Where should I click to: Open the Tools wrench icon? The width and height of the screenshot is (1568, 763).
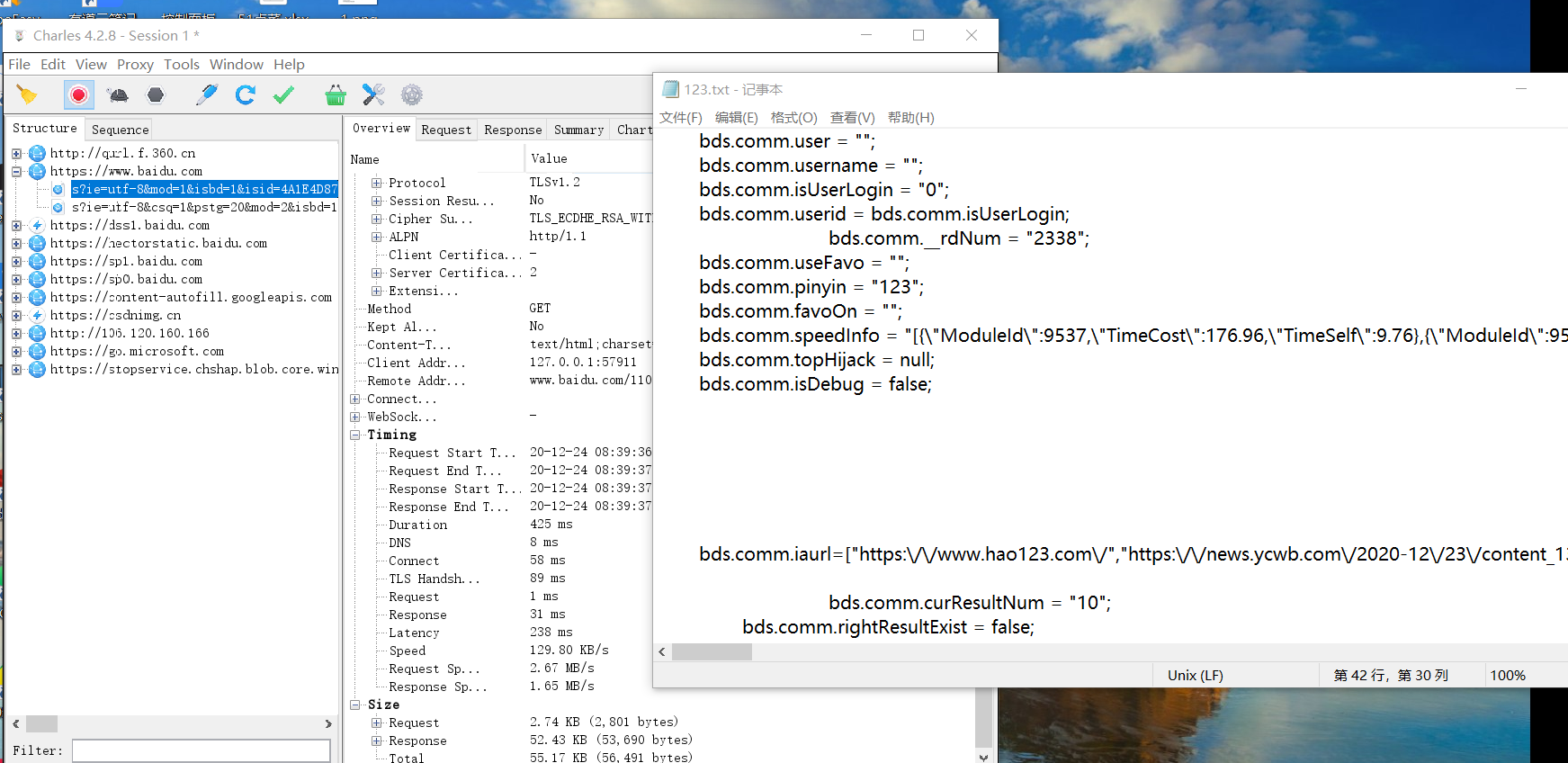click(x=373, y=94)
